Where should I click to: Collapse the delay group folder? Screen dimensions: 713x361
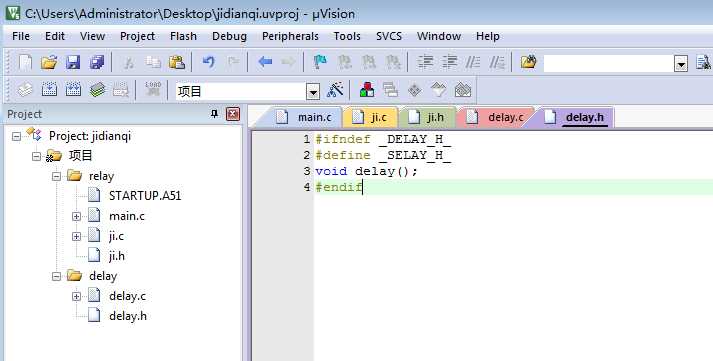(56, 276)
